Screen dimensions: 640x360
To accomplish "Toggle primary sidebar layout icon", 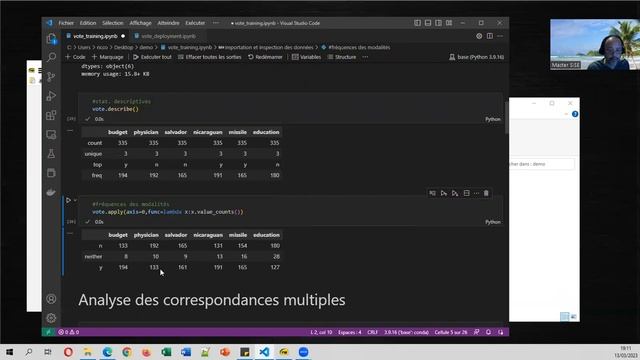I will coord(417,23).
